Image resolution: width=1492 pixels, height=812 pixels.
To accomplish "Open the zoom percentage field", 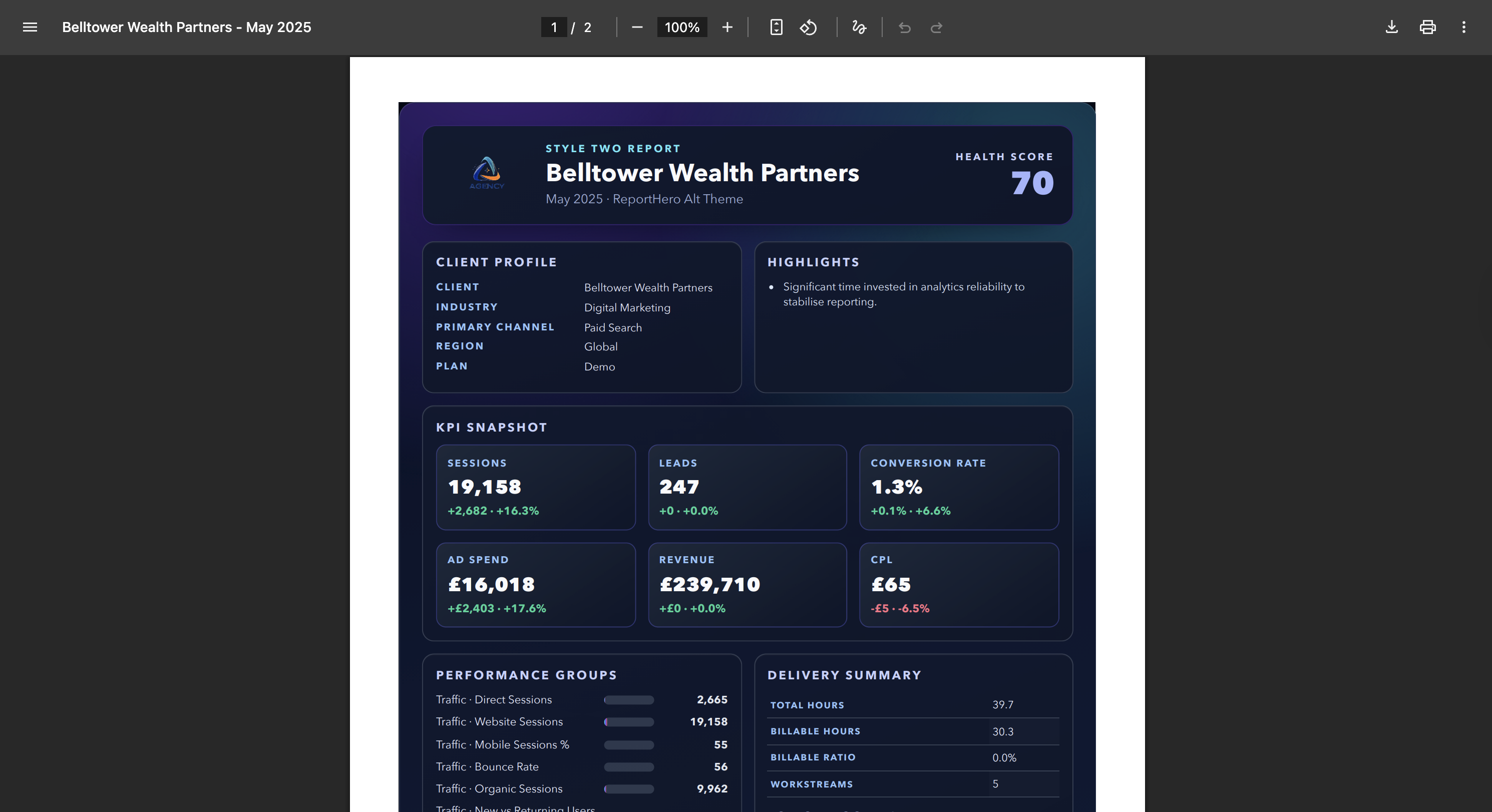I will point(682,27).
